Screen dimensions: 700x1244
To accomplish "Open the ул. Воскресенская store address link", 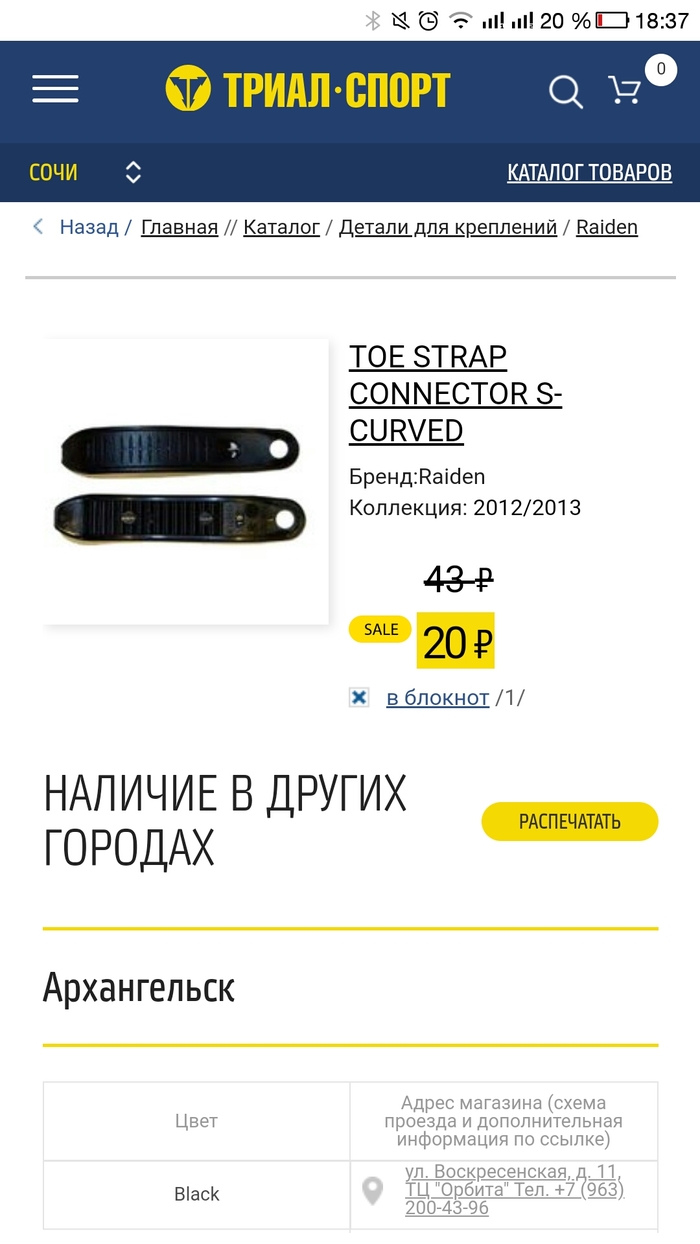I will (x=515, y=1189).
